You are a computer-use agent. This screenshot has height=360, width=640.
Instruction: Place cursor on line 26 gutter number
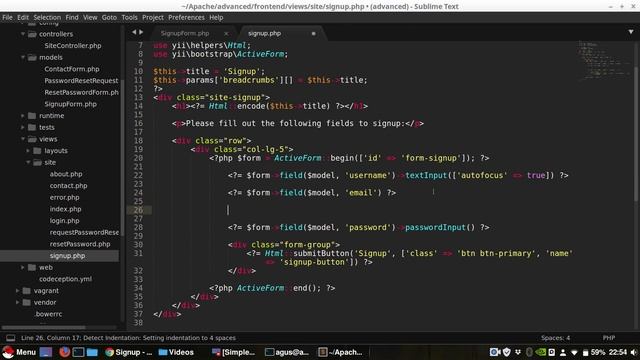138,210
